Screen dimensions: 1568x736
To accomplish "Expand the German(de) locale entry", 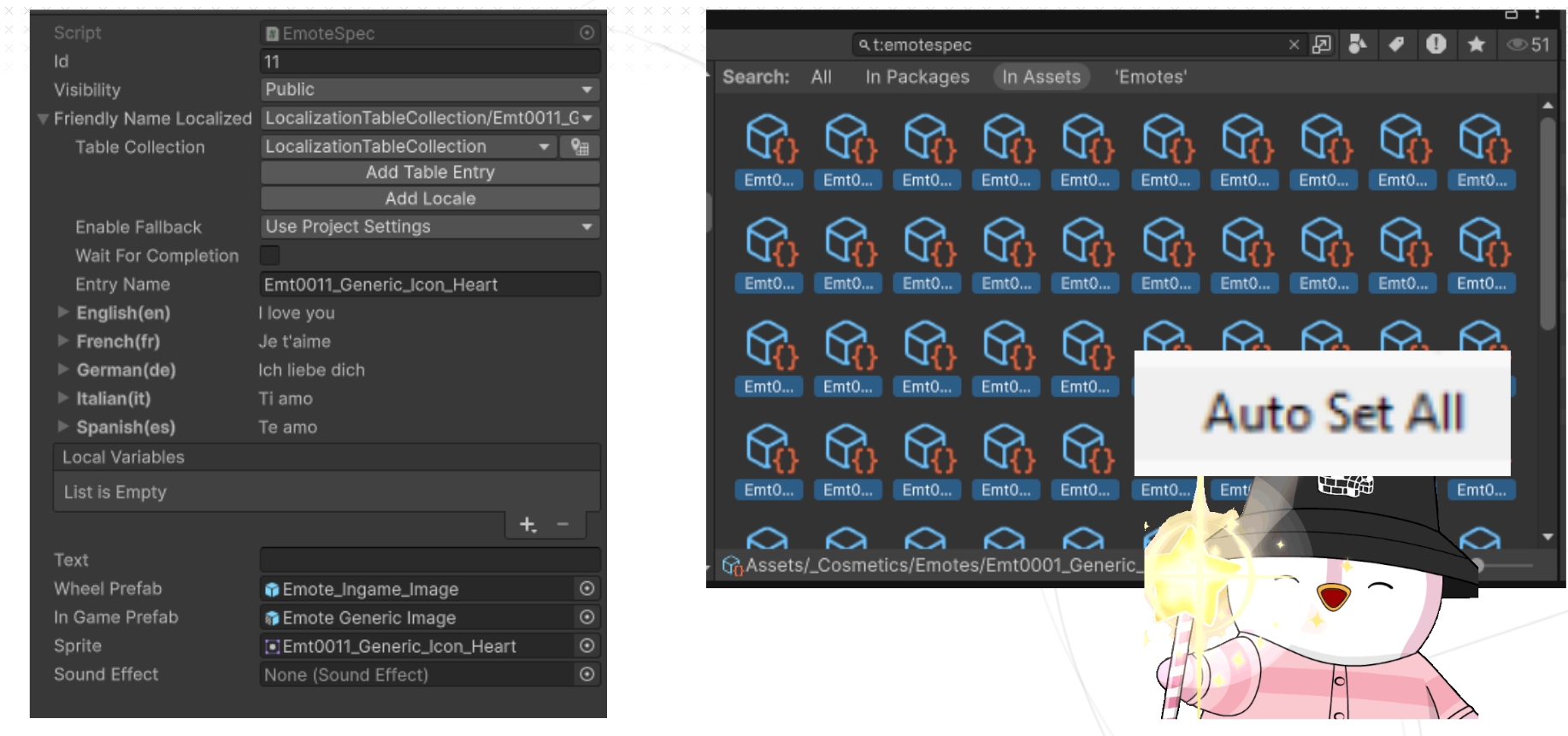I will 63,369.
